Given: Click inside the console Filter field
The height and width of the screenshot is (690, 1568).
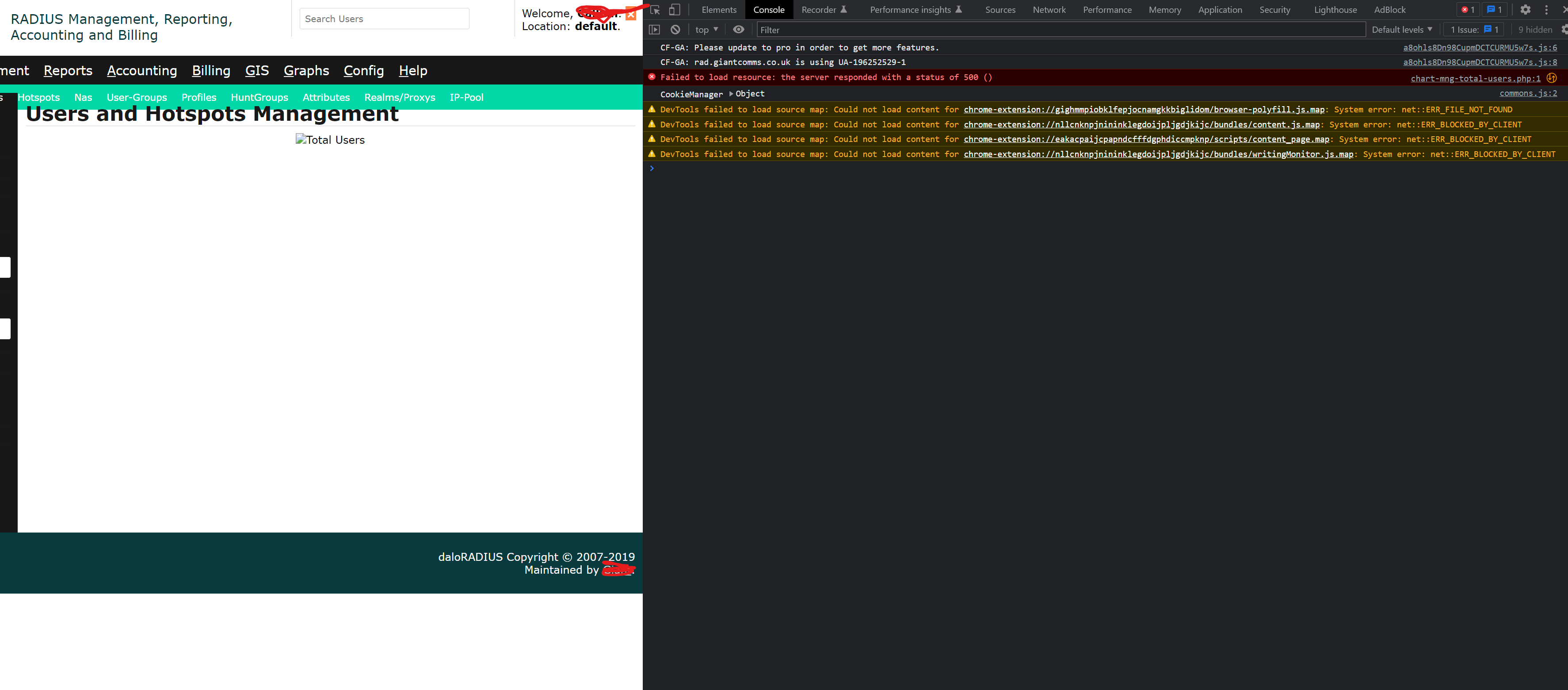Looking at the screenshot, I should (852, 29).
